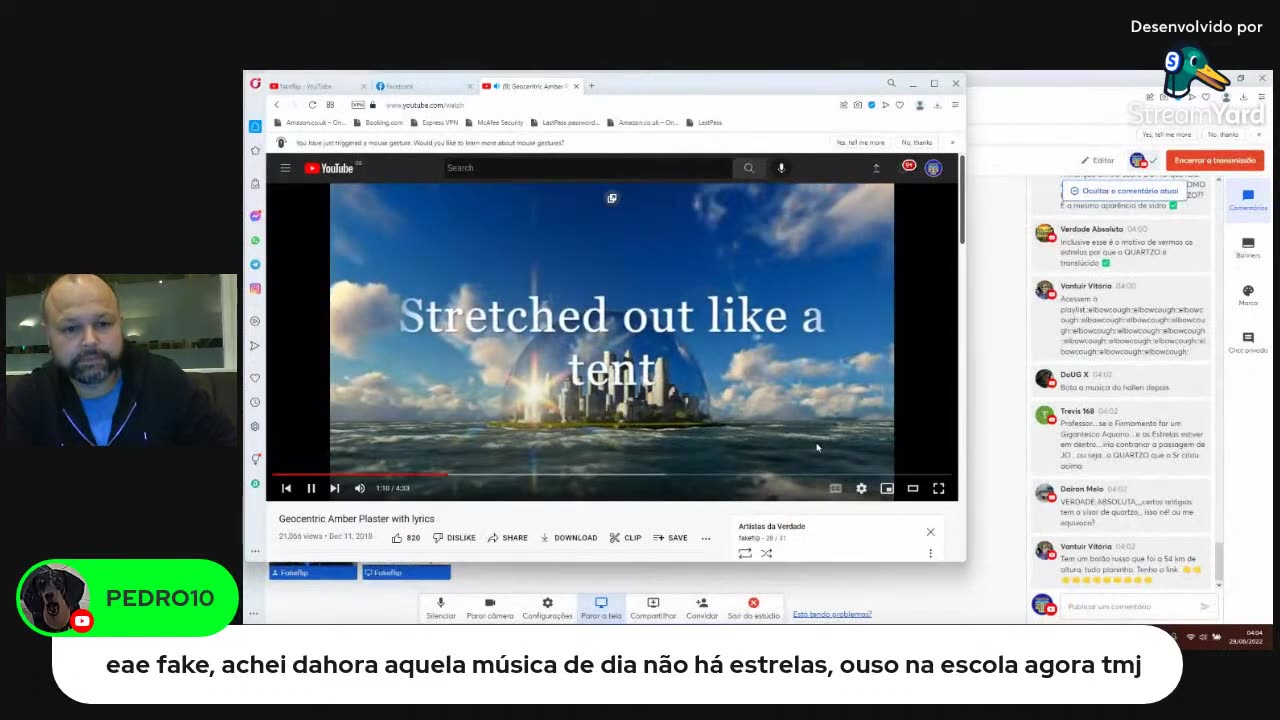Image resolution: width=1280 pixels, height=720 pixels.
Task: Reload the page in Opera
Action: [x=312, y=105]
